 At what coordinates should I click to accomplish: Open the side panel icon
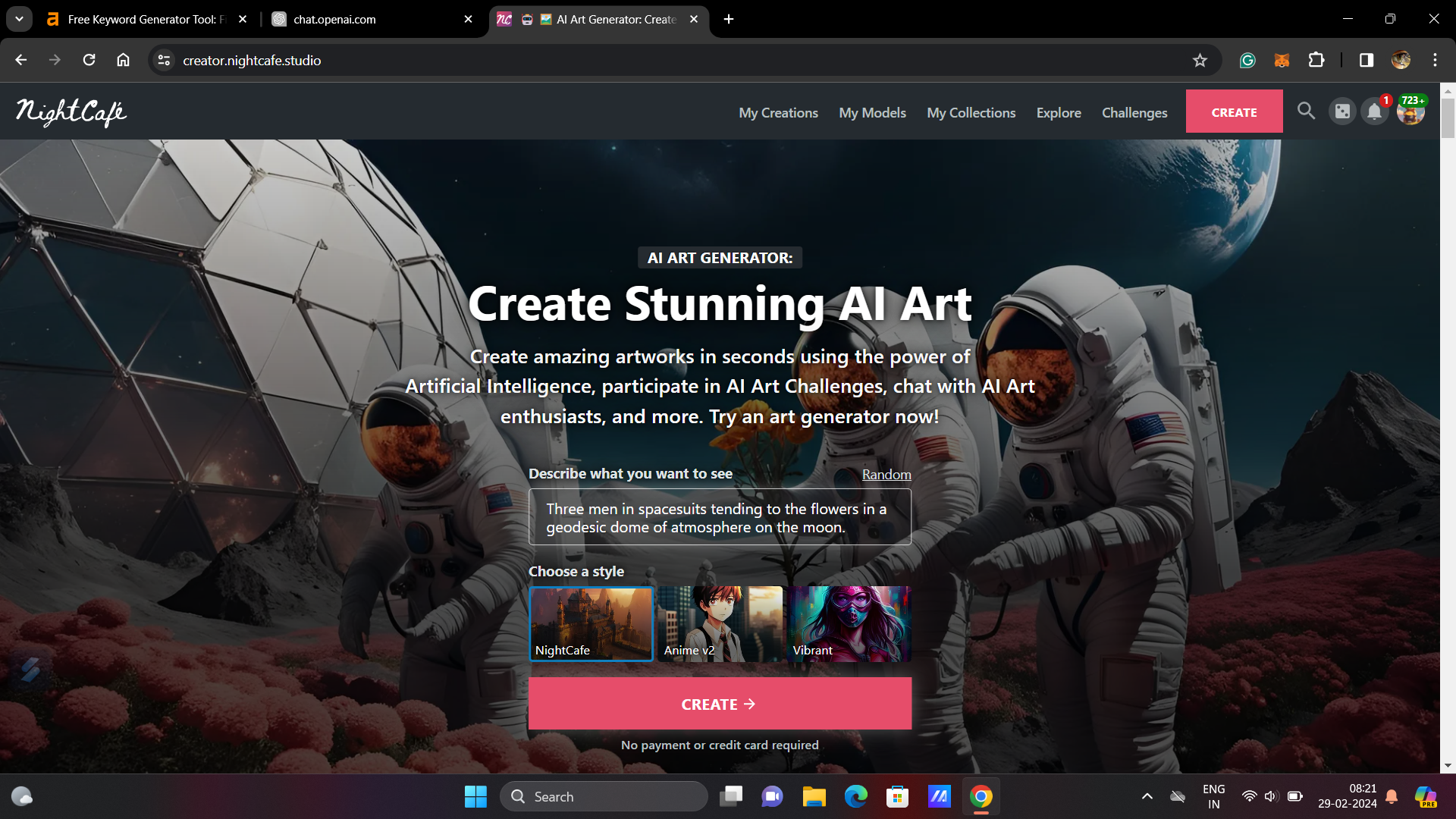coord(1367,60)
